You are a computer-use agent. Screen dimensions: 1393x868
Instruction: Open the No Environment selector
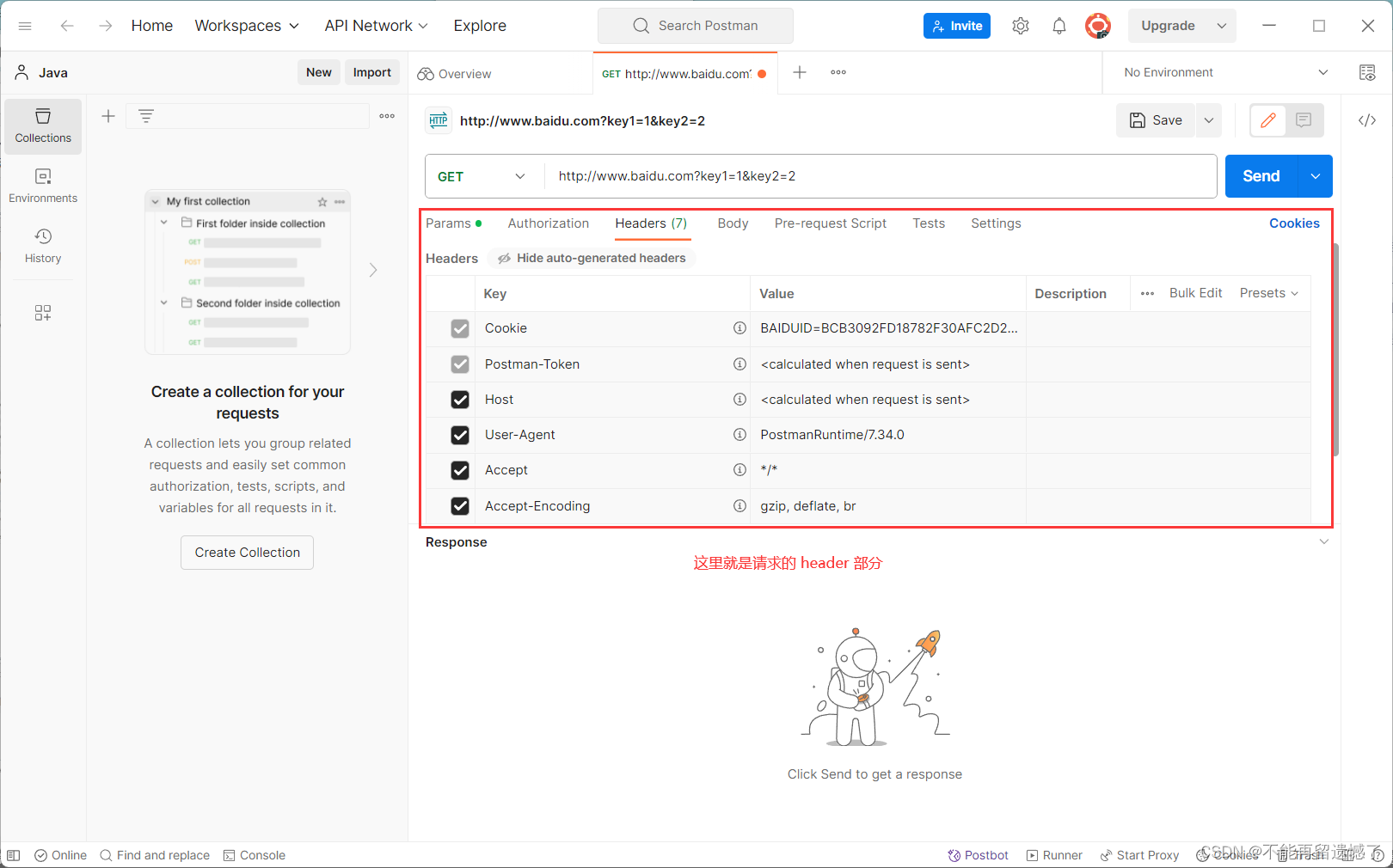[x=1225, y=72]
